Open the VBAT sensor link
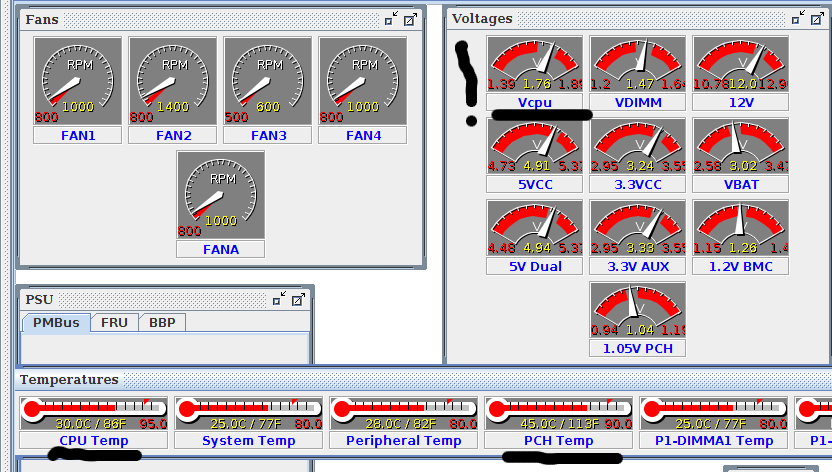This screenshot has width=832, height=472. [740, 185]
